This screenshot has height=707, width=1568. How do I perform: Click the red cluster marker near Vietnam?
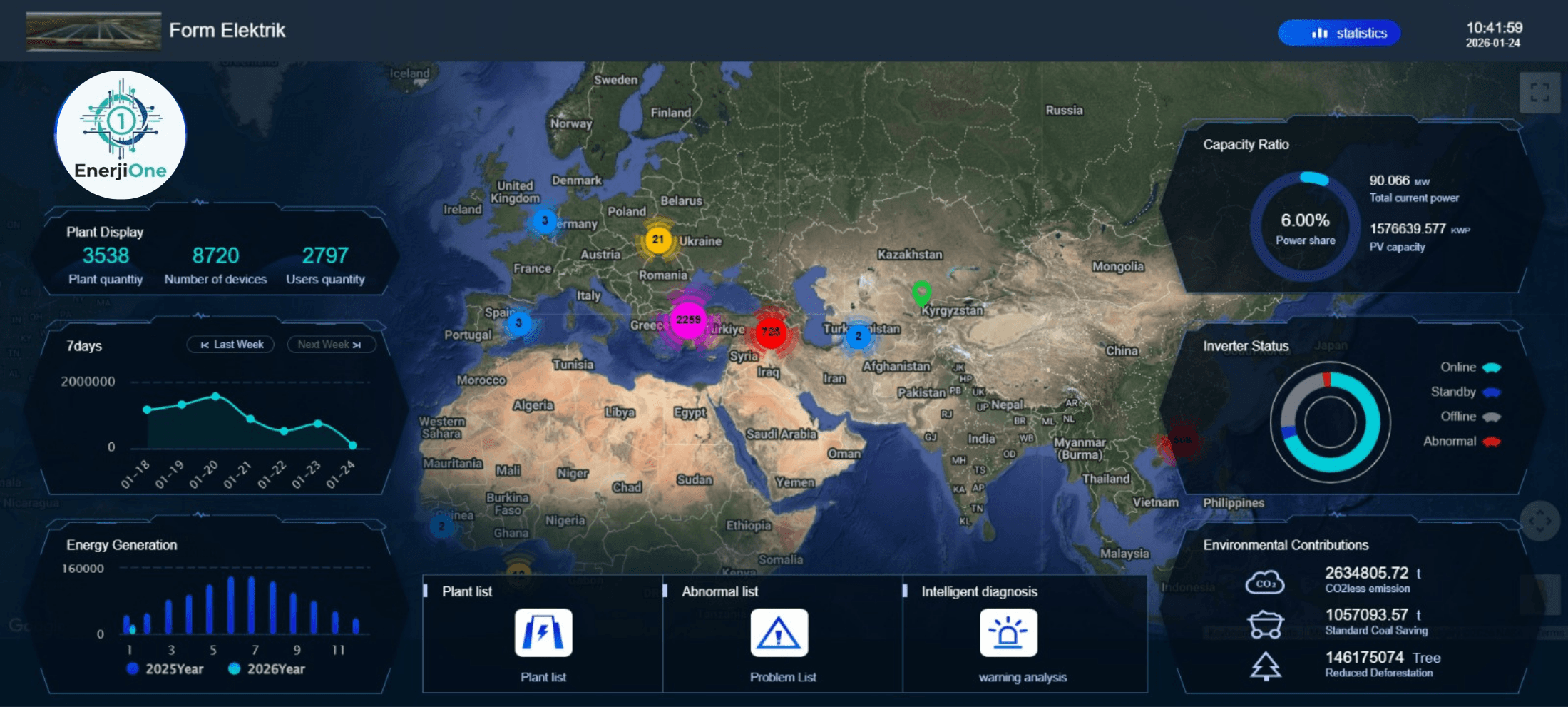tap(1182, 440)
